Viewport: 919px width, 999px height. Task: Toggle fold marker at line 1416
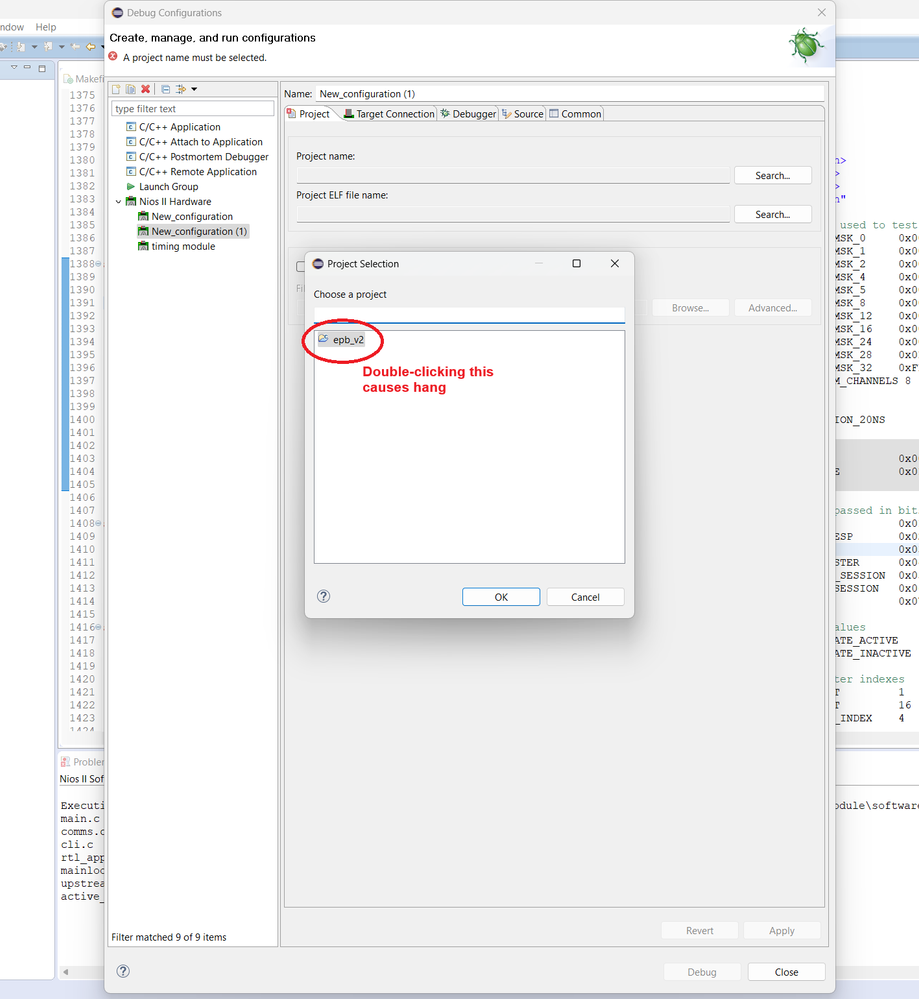click(98, 627)
